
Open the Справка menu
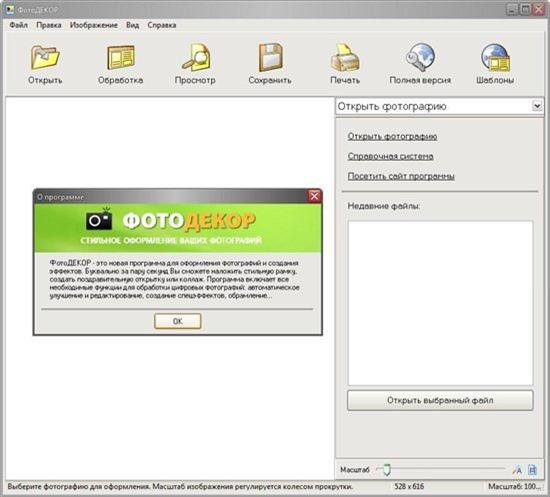click(x=162, y=25)
